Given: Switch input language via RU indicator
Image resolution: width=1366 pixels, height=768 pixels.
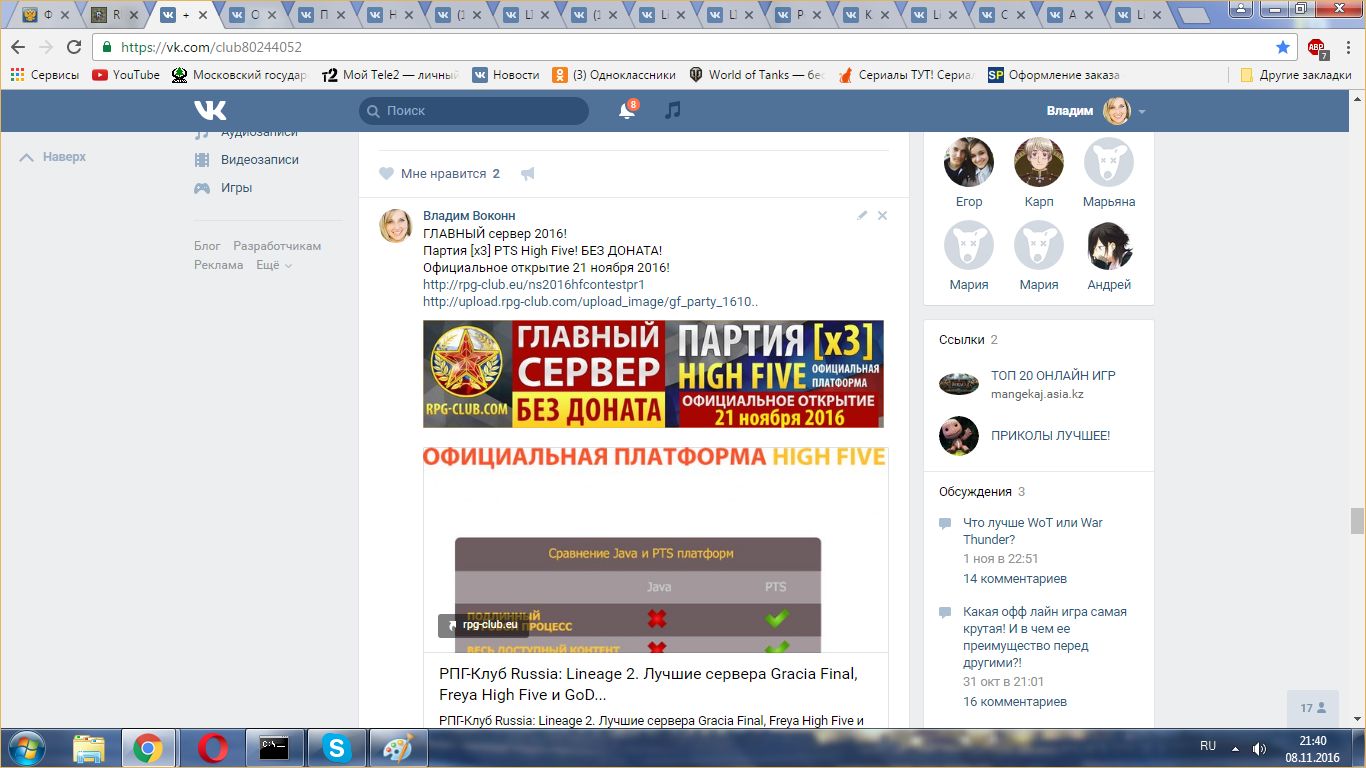Looking at the screenshot, I should [x=1208, y=746].
